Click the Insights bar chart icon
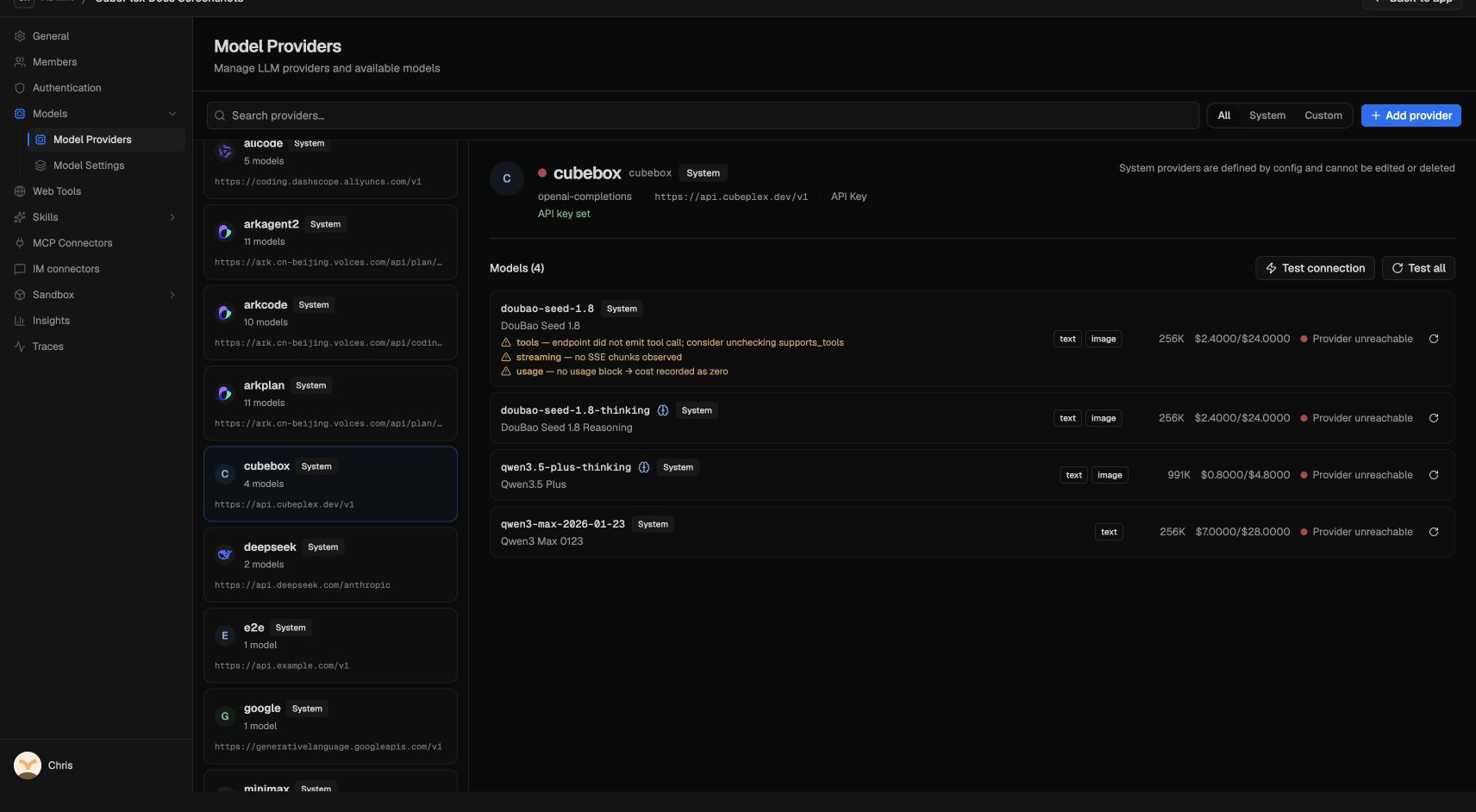Viewport: 1476px width, 812px height. click(x=20, y=321)
